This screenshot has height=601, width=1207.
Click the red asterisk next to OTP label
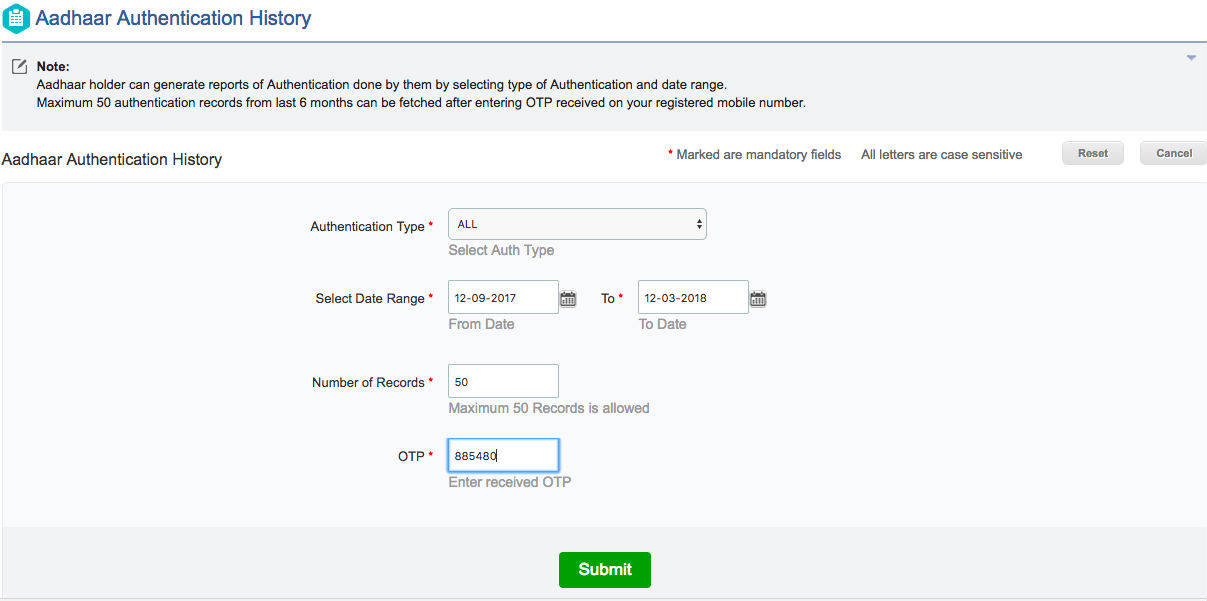[432, 456]
